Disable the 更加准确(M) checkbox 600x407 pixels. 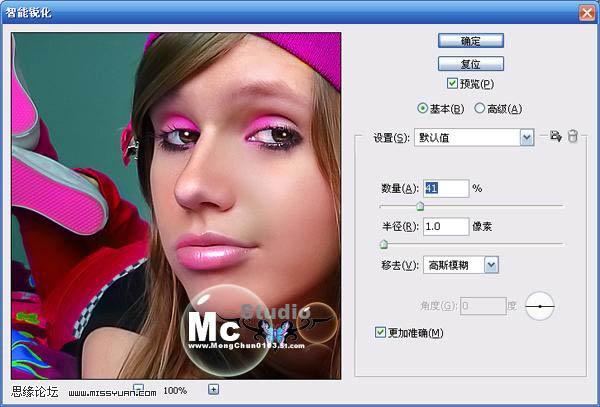(x=379, y=332)
